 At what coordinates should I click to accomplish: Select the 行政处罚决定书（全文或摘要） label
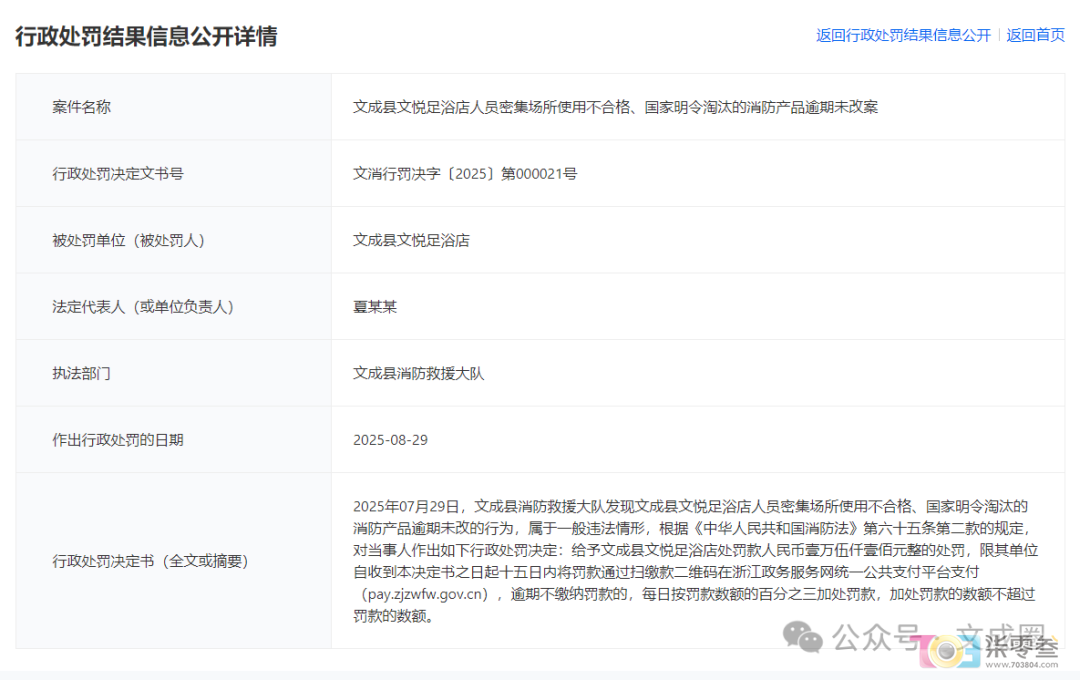pos(150,561)
